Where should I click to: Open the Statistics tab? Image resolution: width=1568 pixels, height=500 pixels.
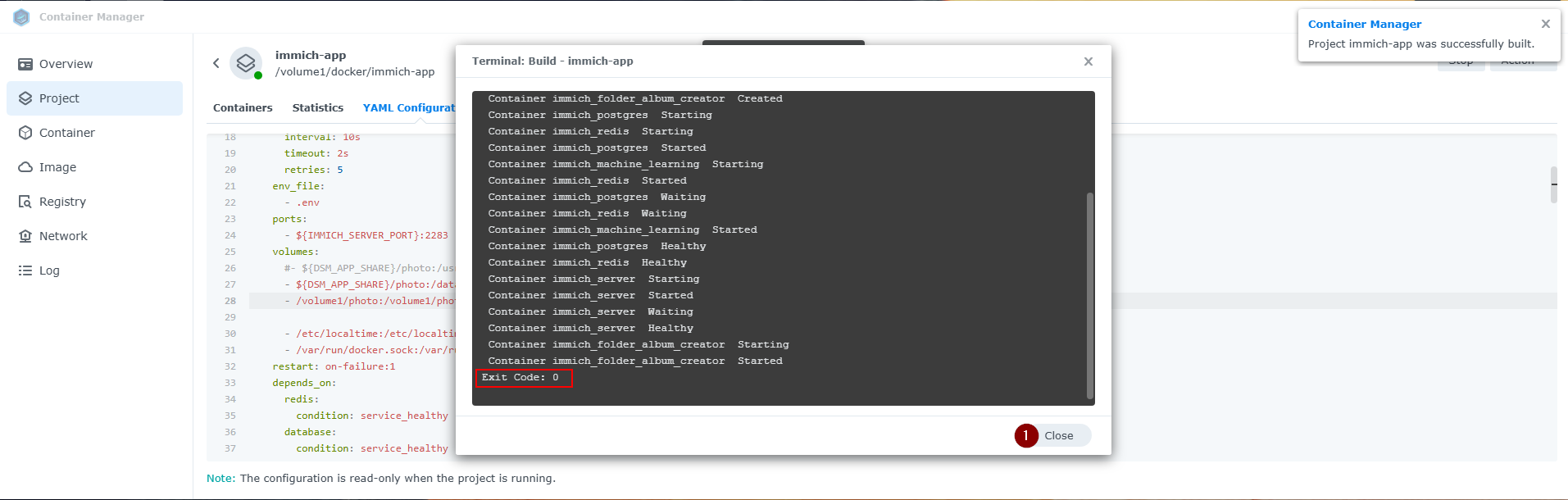pyautogui.click(x=317, y=107)
